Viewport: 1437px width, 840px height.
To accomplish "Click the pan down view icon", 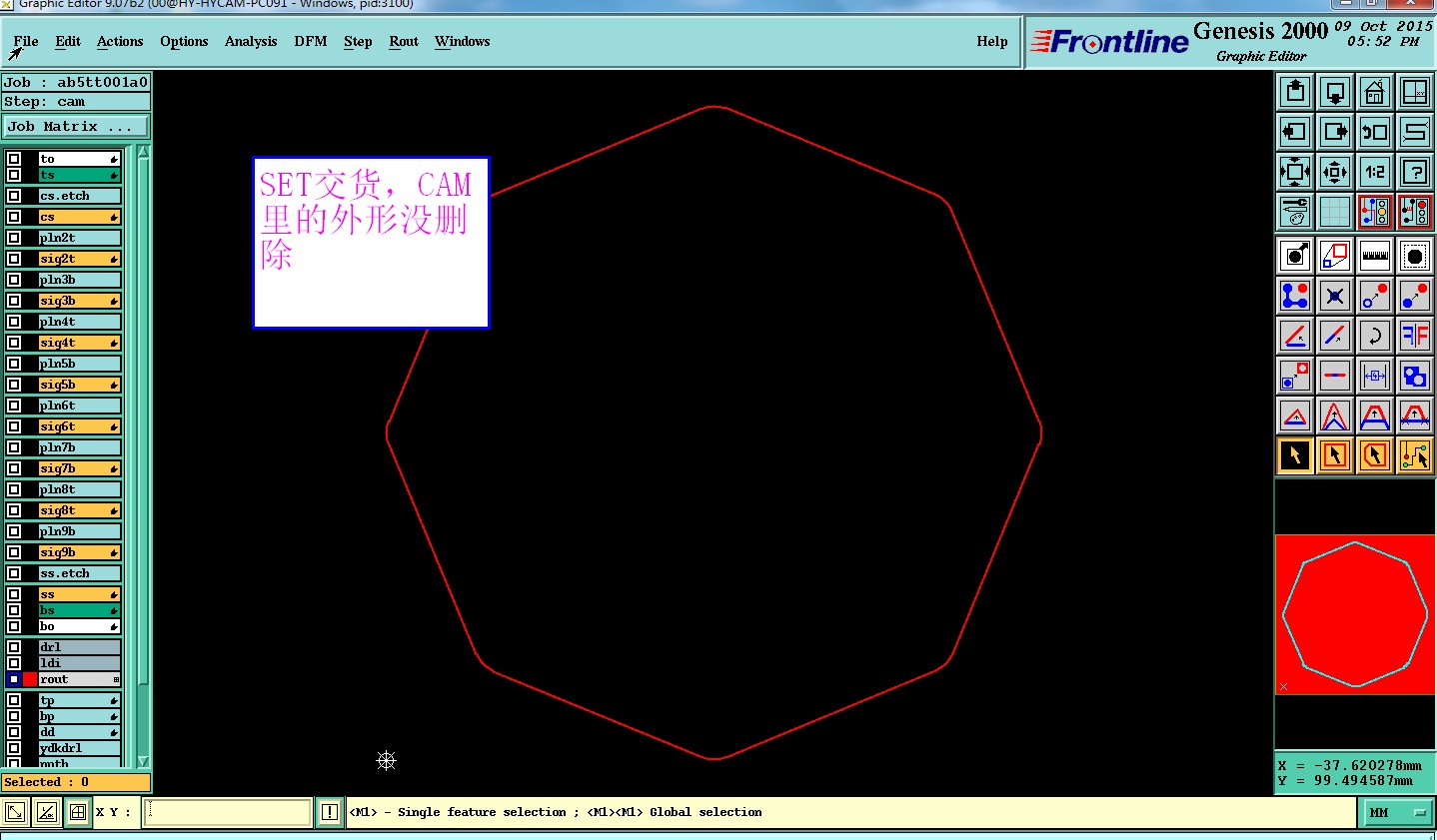I will (1335, 92).
